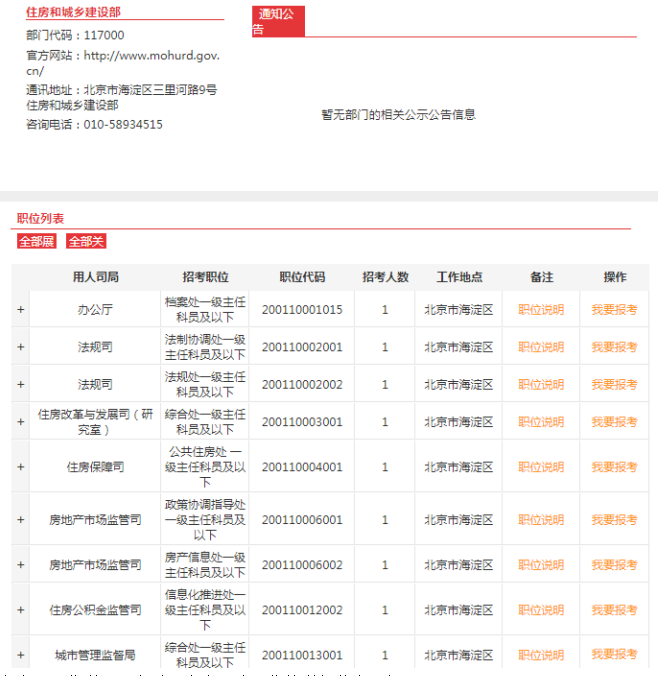Expand the 住房公积金监管司 row
The image size is (659, 676).
pos(21,610)
